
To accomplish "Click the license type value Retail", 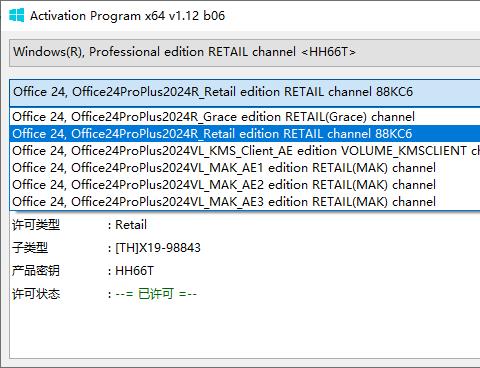I will point(131,225).
